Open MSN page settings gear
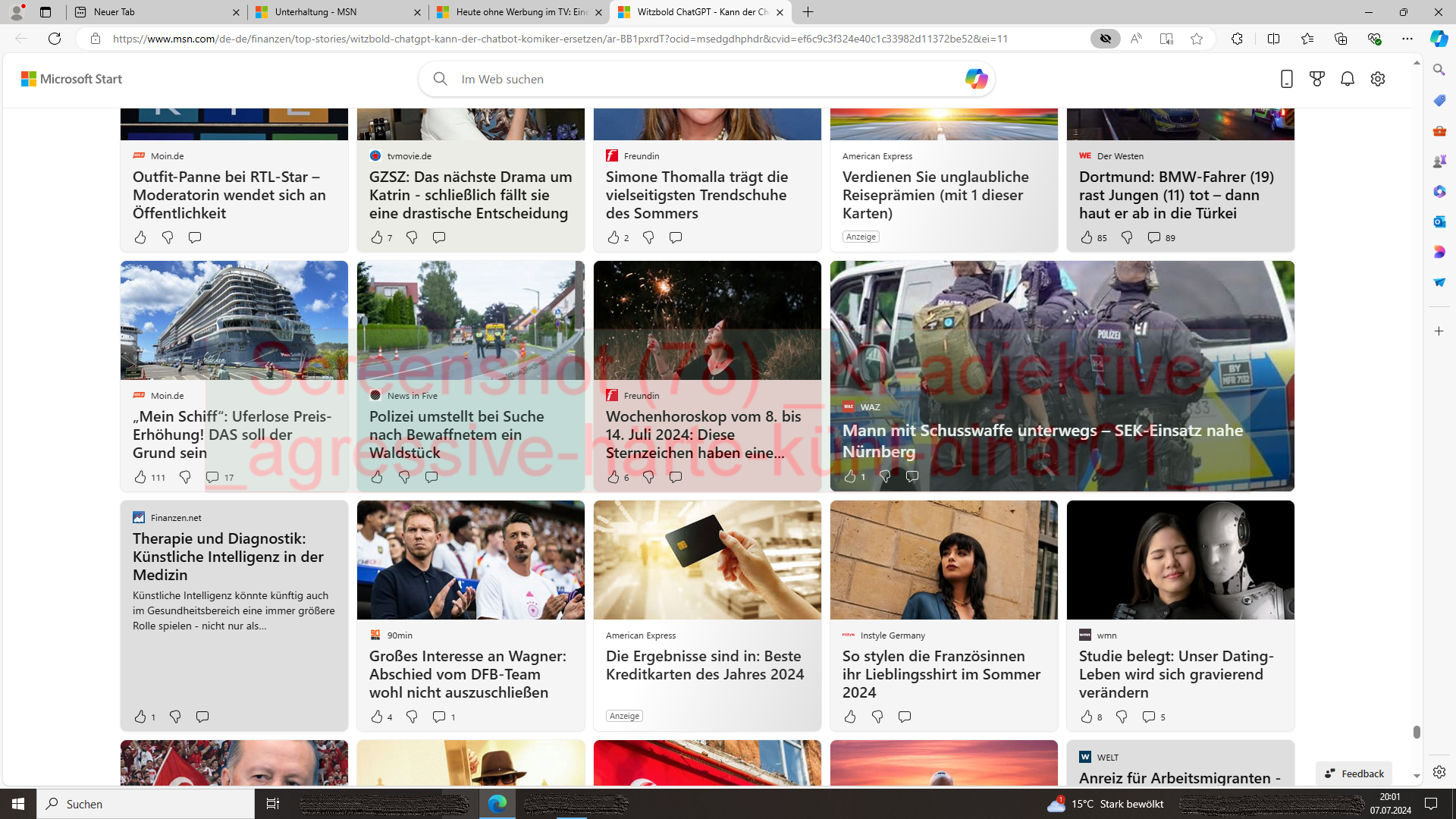The height and width of the screenshot is (819, 1456). click(1377, 79)
